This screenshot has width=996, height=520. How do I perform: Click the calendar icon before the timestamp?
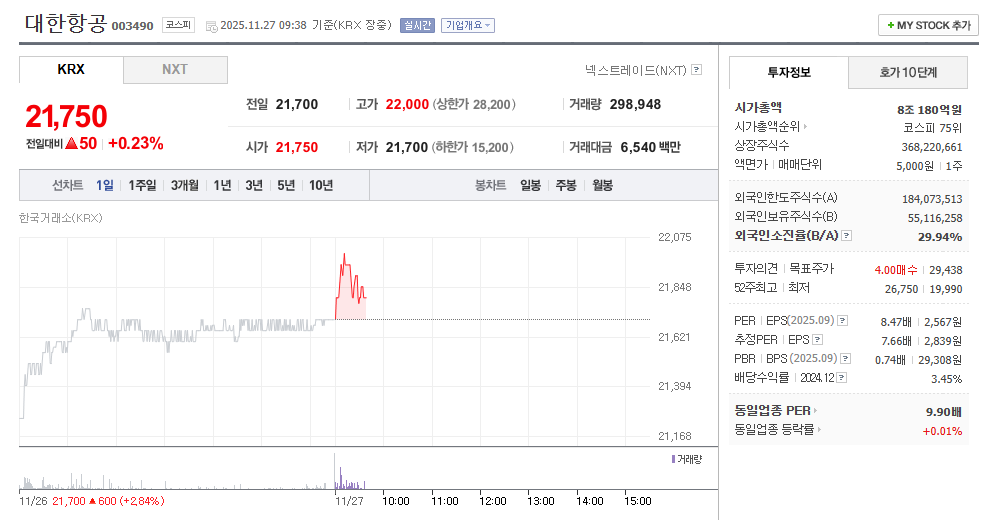pos(212,26)
